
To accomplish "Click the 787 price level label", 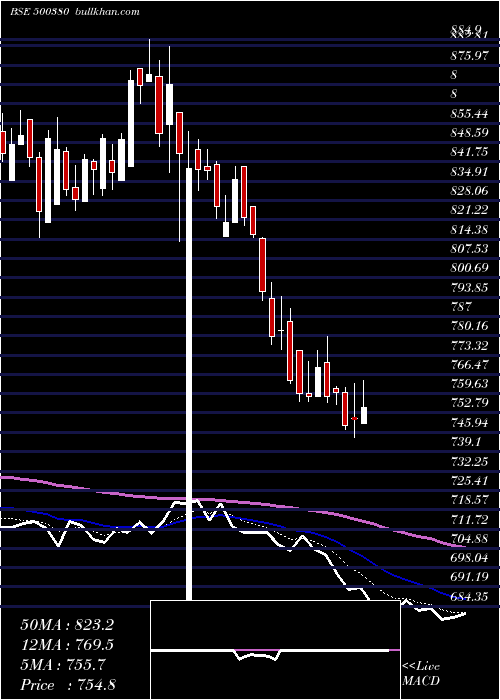I will coord(461,307).
